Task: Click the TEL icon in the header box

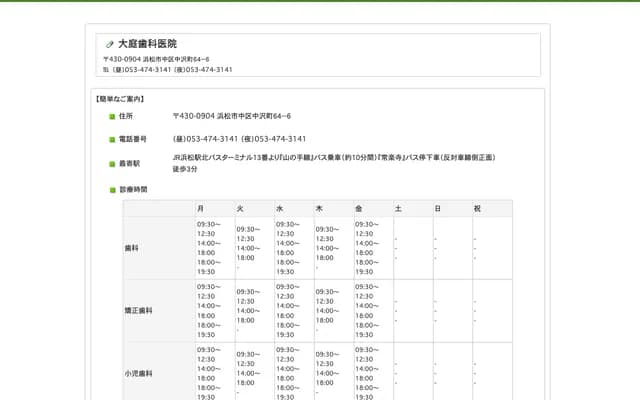Action: click(106, 70)
